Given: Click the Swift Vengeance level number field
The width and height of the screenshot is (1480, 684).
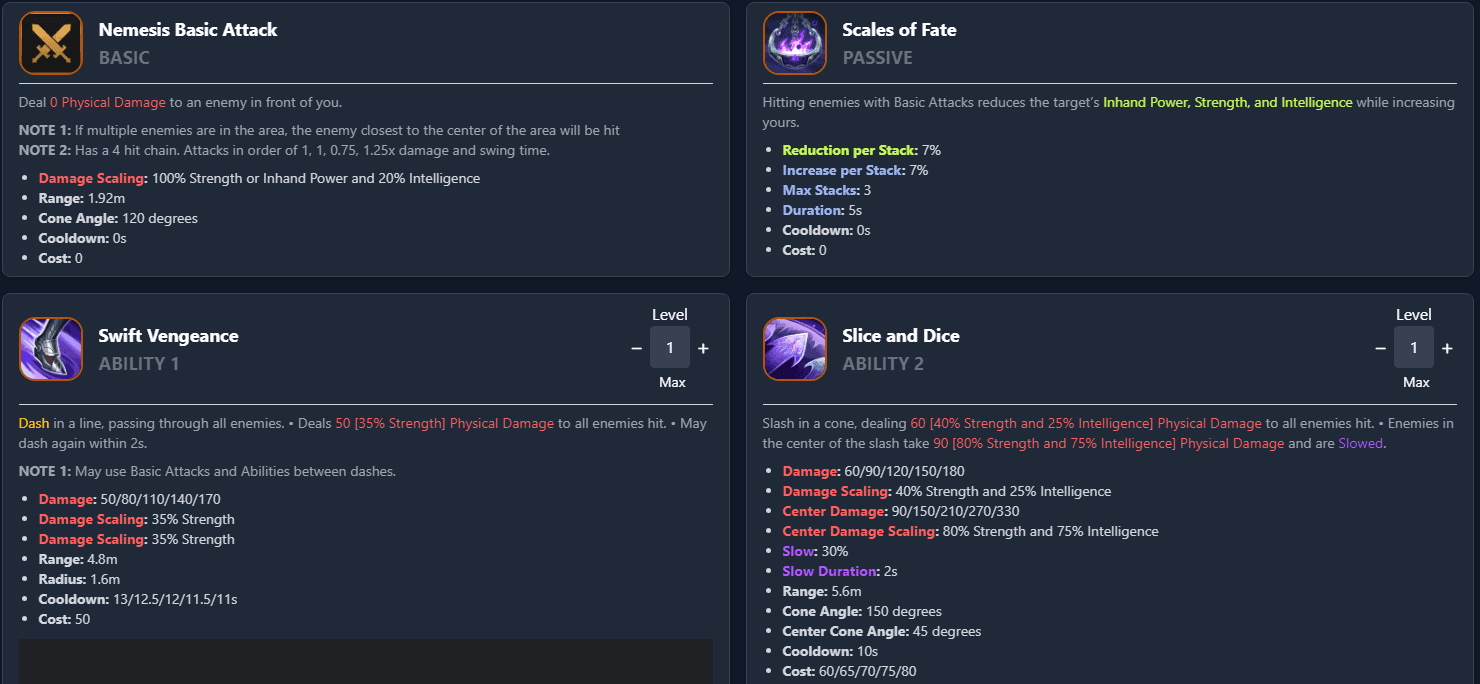Looking at the screenshot, I should tap(670, 348).
